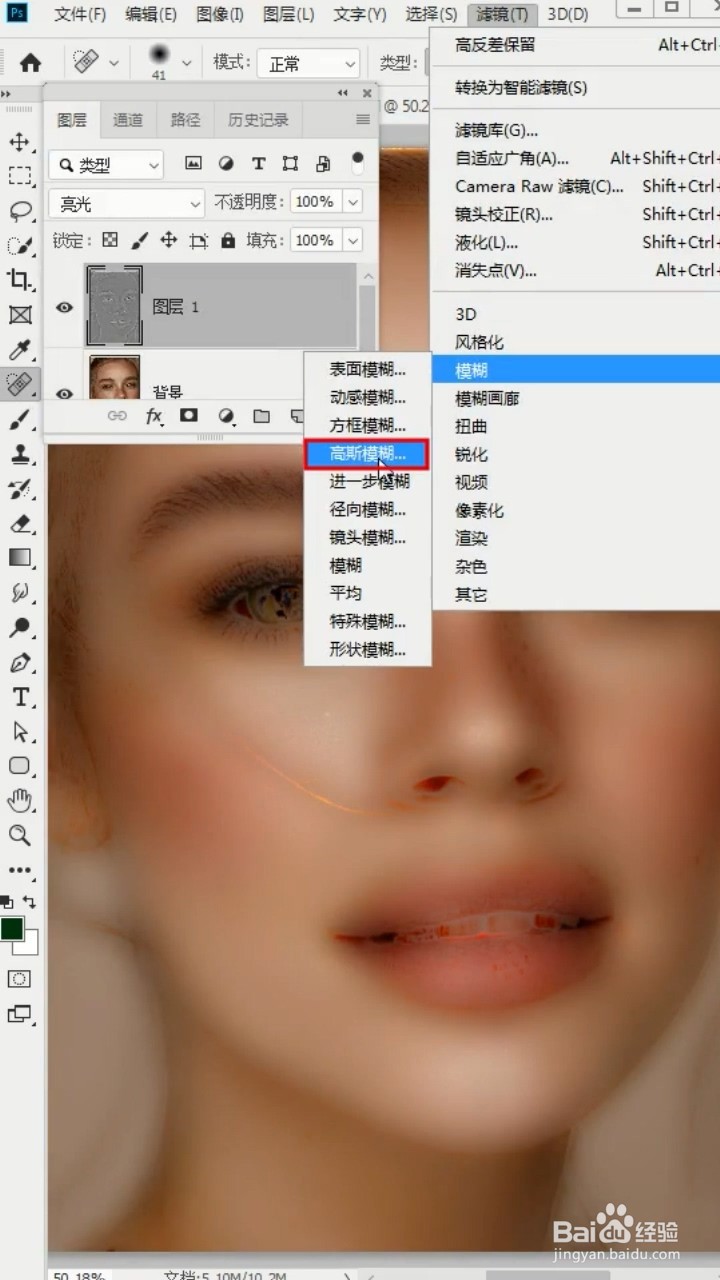
Task: Select the Eraser tool
Action: click(19, 523)
